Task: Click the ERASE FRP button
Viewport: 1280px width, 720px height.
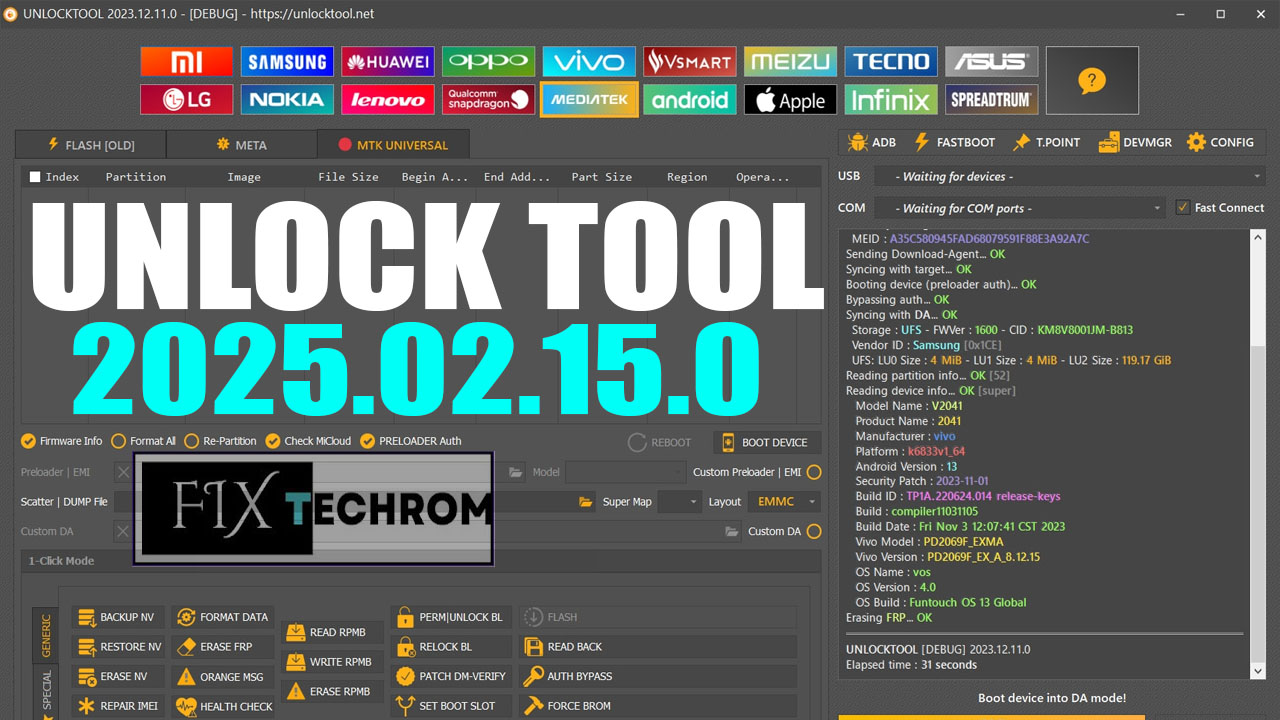Action: pos(224,647)
